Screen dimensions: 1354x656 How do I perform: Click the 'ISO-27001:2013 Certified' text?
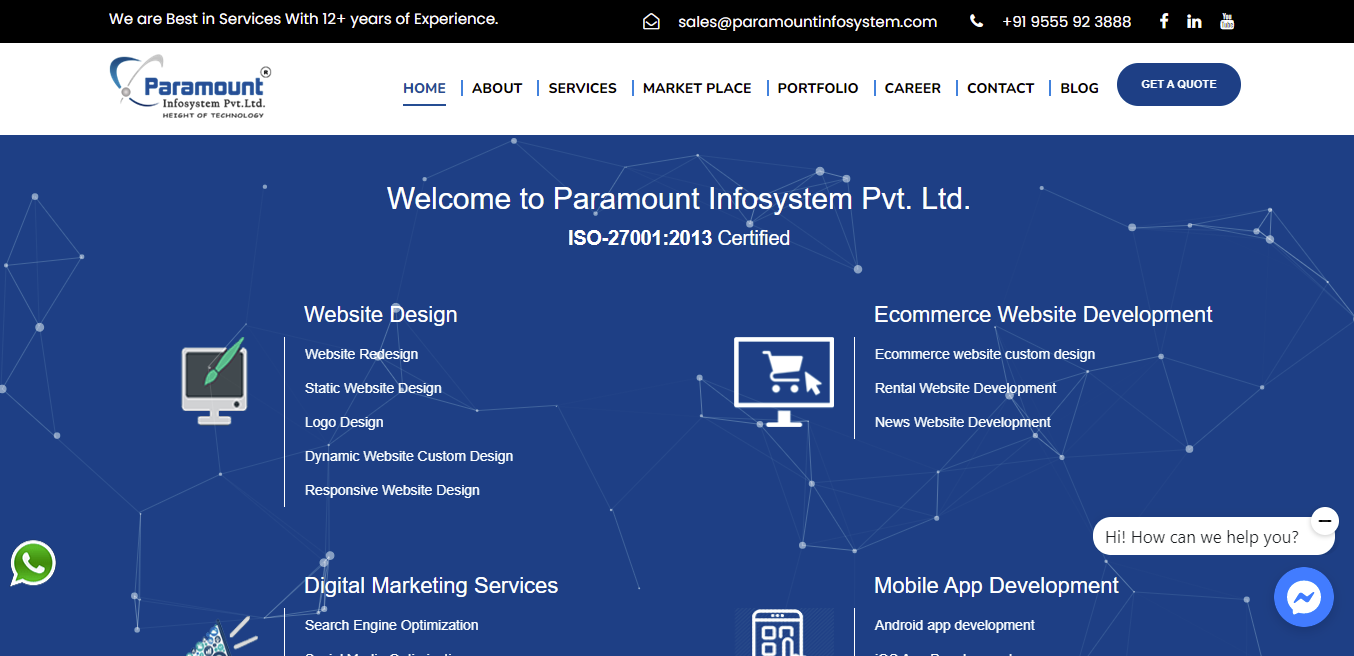[x=679, y=238]
